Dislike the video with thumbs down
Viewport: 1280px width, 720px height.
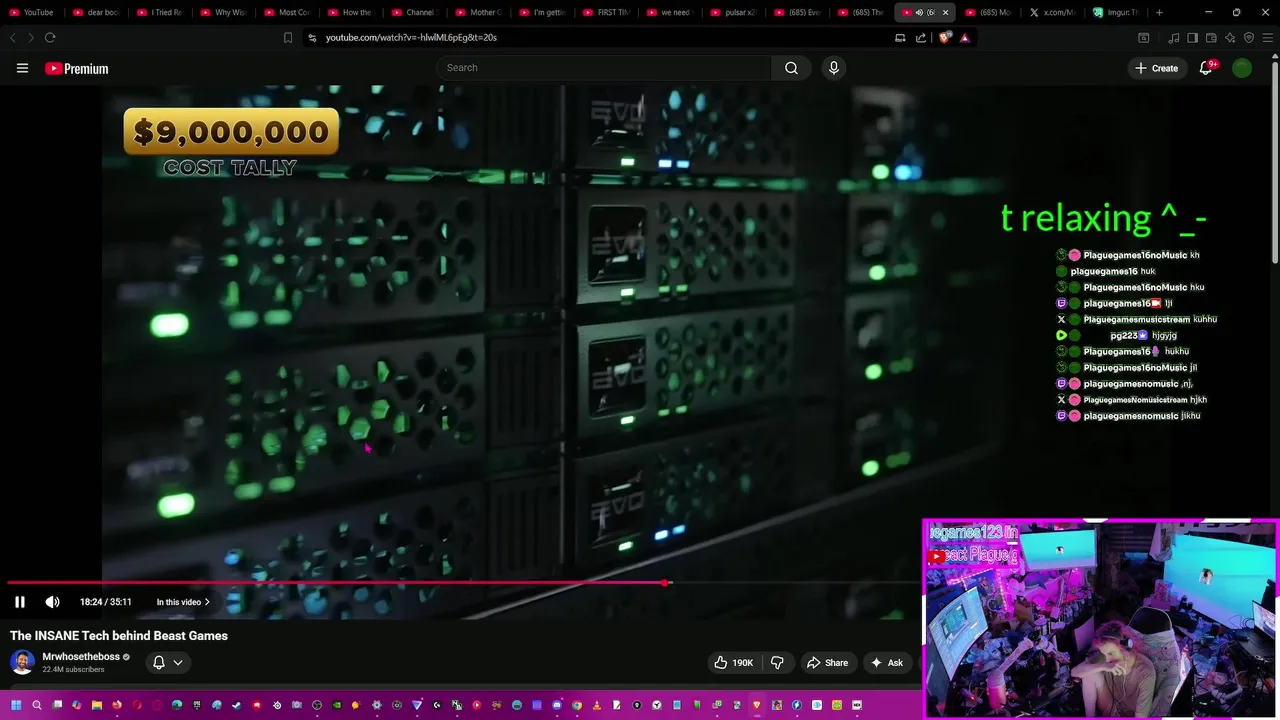pyautogui.click(x=777, y=662)
